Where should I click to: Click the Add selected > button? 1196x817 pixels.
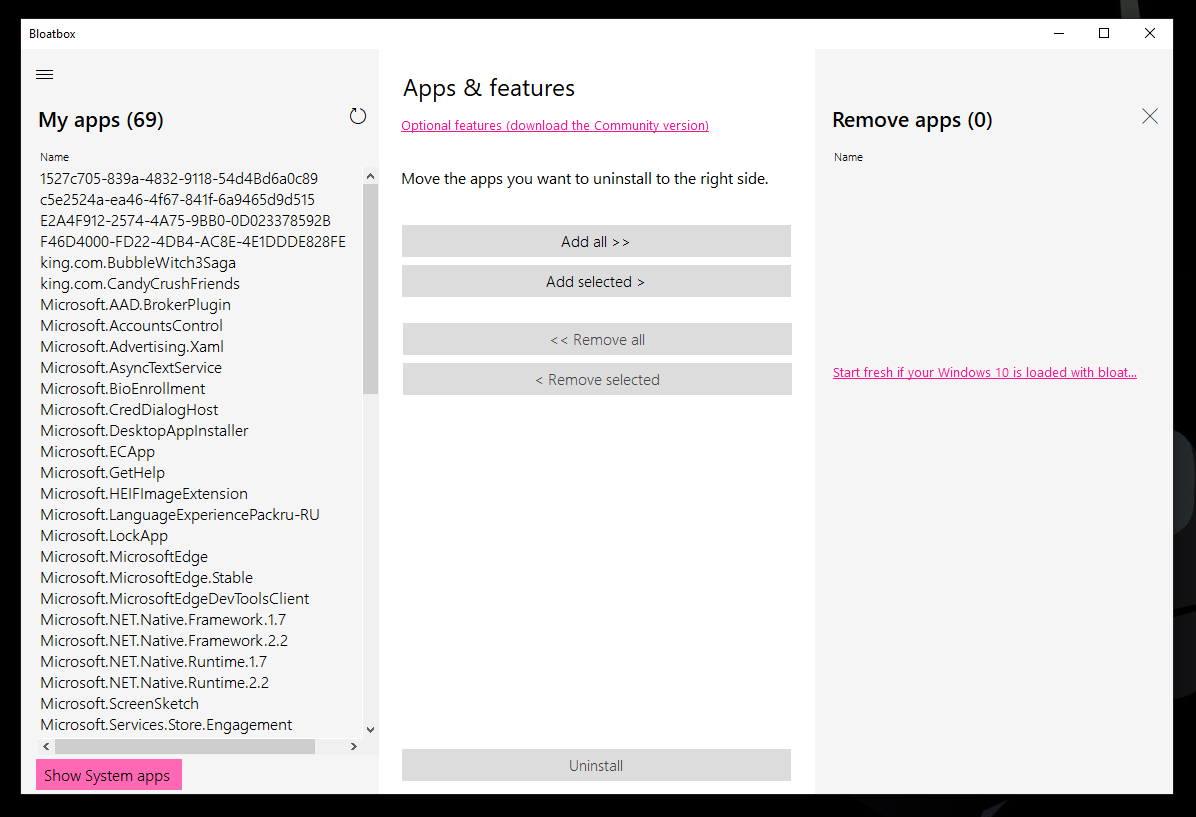(x=596, y=281)
